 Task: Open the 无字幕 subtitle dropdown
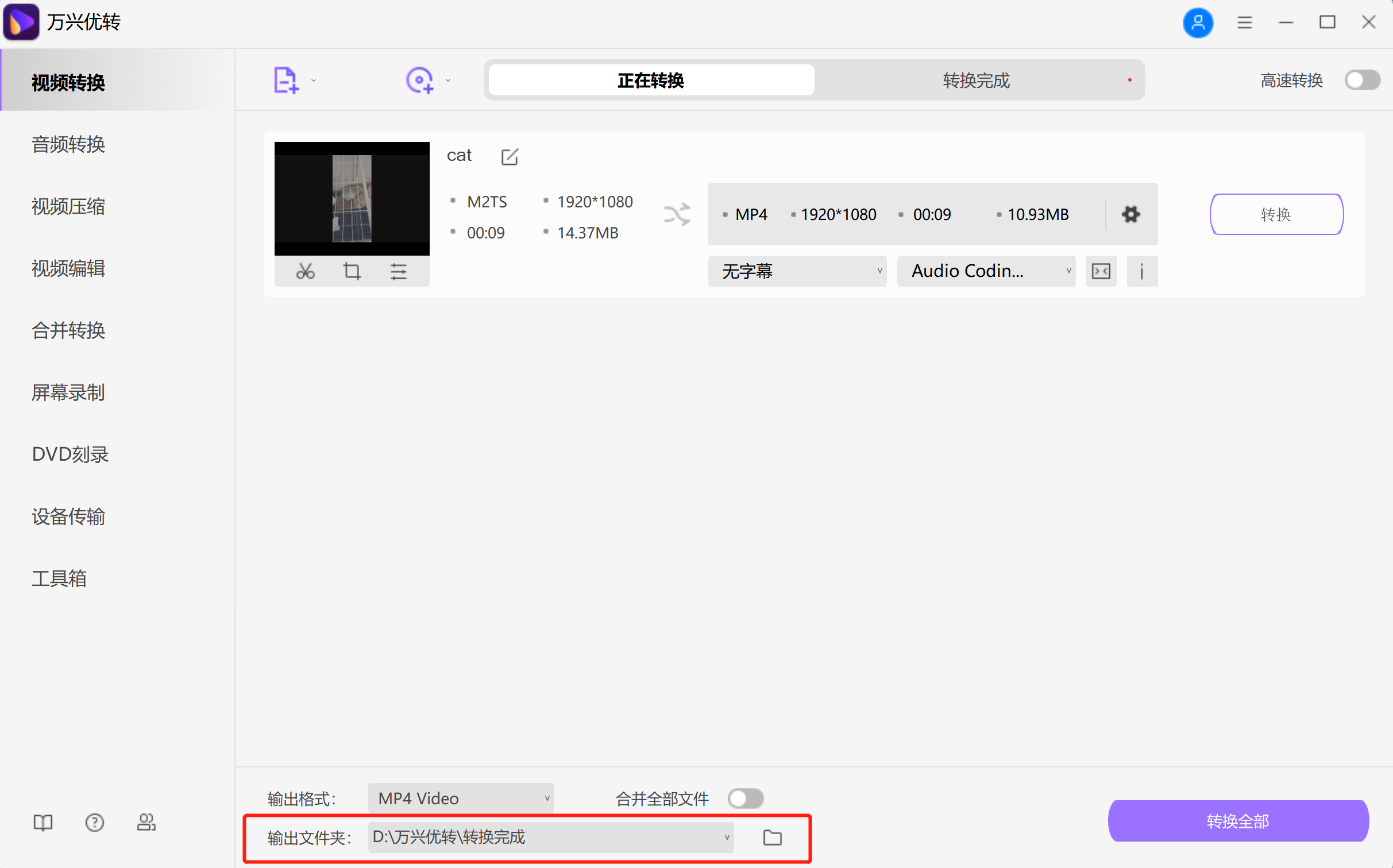pos(797,271)
